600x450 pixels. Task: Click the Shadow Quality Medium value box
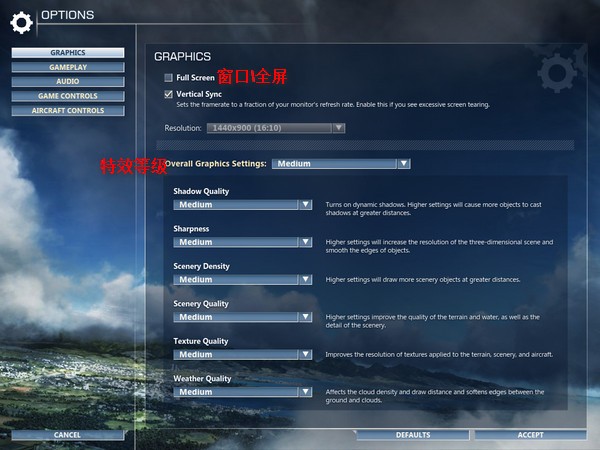coord(236,205)
